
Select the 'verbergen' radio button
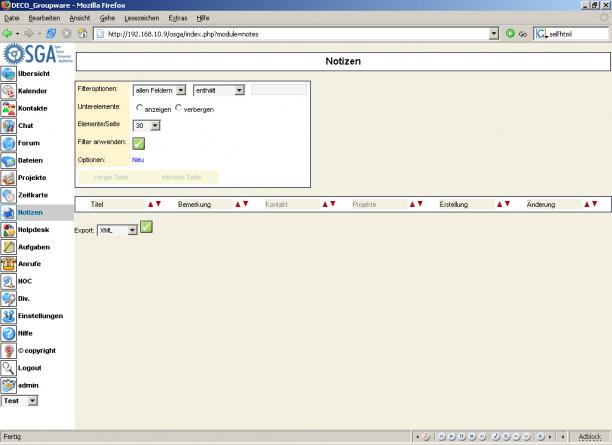pyautogui.click(x=179, y=108)
